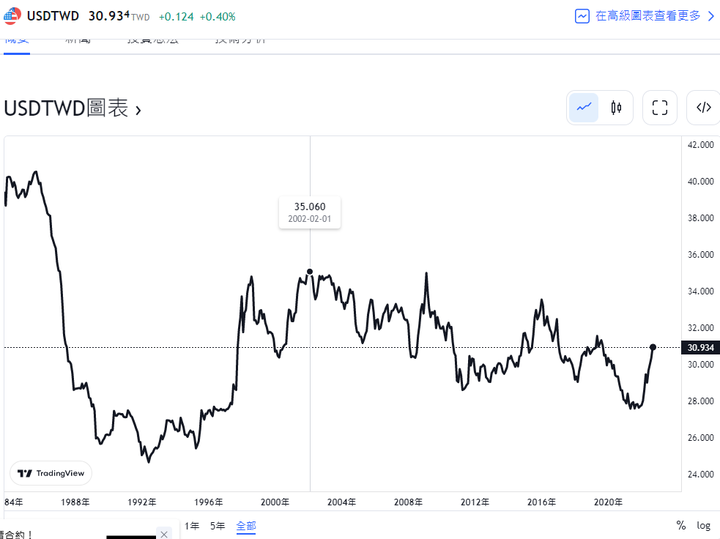720x539 pixels.
Task: Expand the USDTWD圖表 chevron
Action: [x=138, y=110]
